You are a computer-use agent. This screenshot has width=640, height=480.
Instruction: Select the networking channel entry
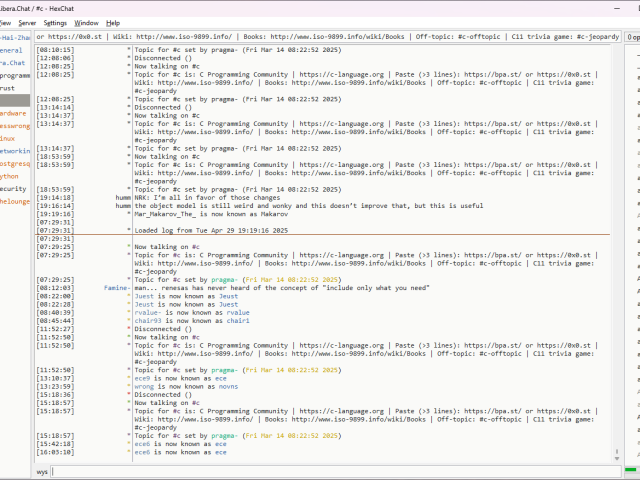point(15,151)
